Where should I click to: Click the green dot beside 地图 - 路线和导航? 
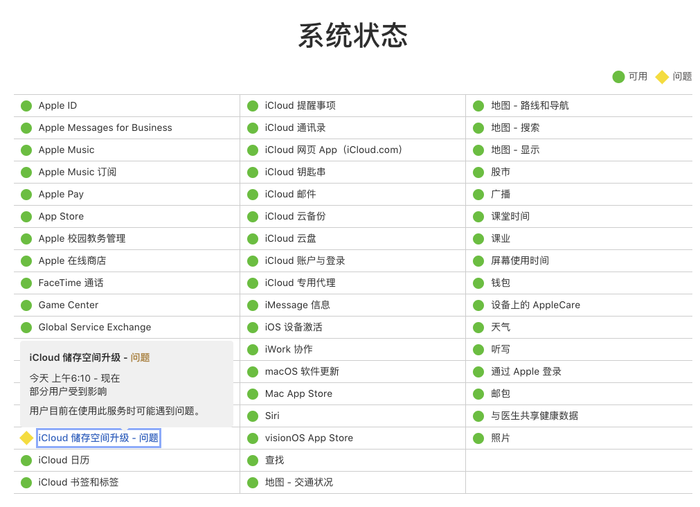pos(479,106)
